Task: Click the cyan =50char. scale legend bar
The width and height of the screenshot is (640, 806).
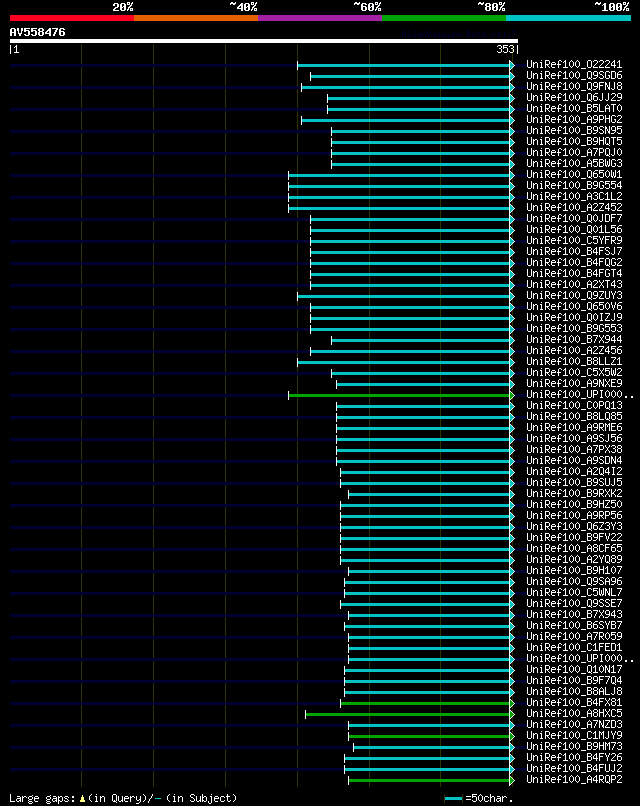Action: [453, 799]
